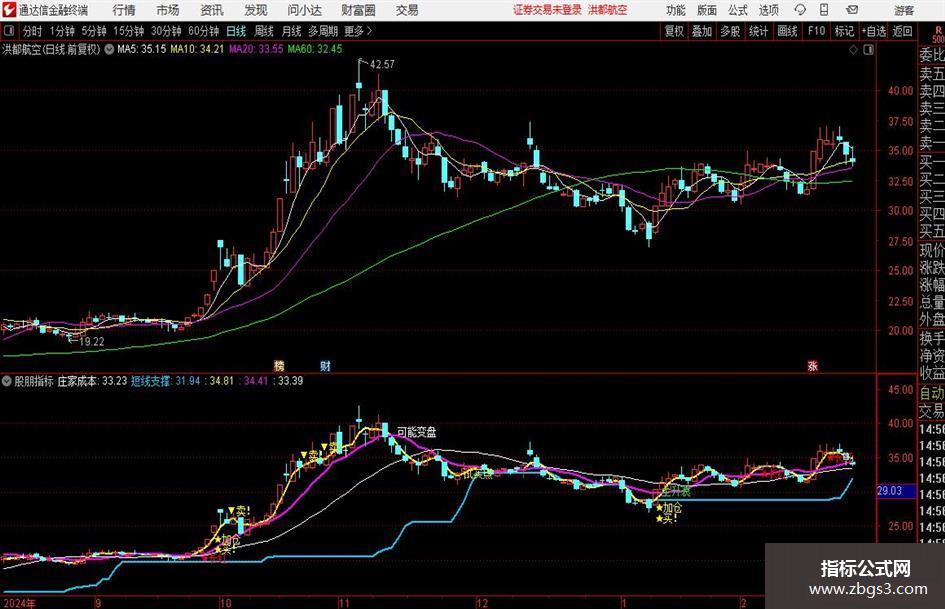This screenshot has height=609, width=945.
Task: Open the 选项 menu
Action: [x=768, y=10]
